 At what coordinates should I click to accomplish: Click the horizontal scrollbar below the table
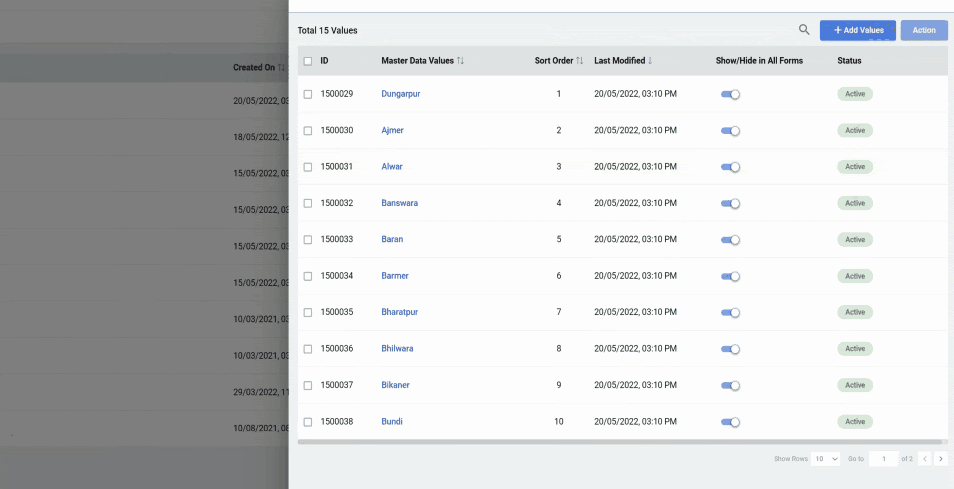click(x=620, y=441)
